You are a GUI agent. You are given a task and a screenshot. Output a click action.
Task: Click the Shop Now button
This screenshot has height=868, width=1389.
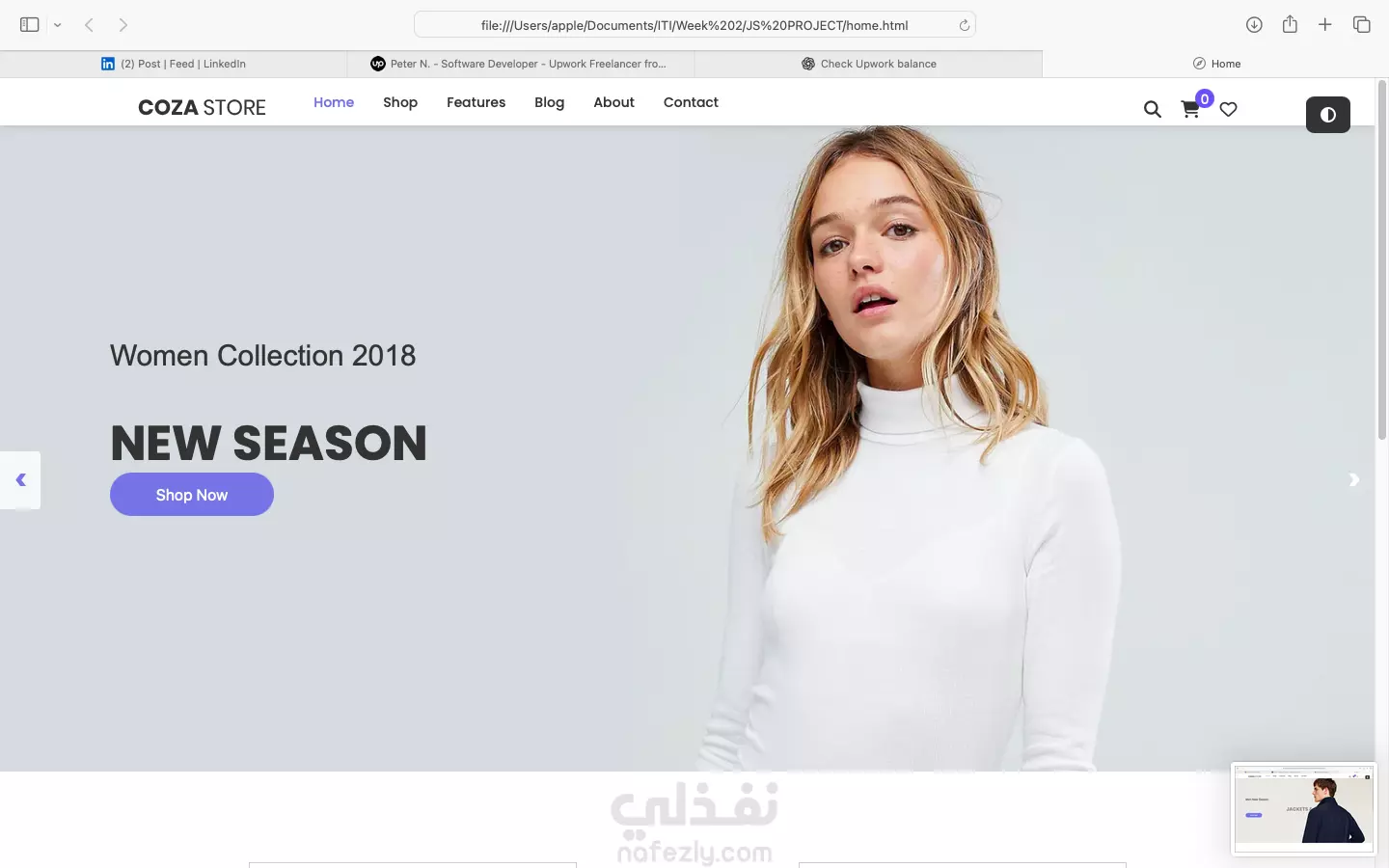(x=192, y=494)
